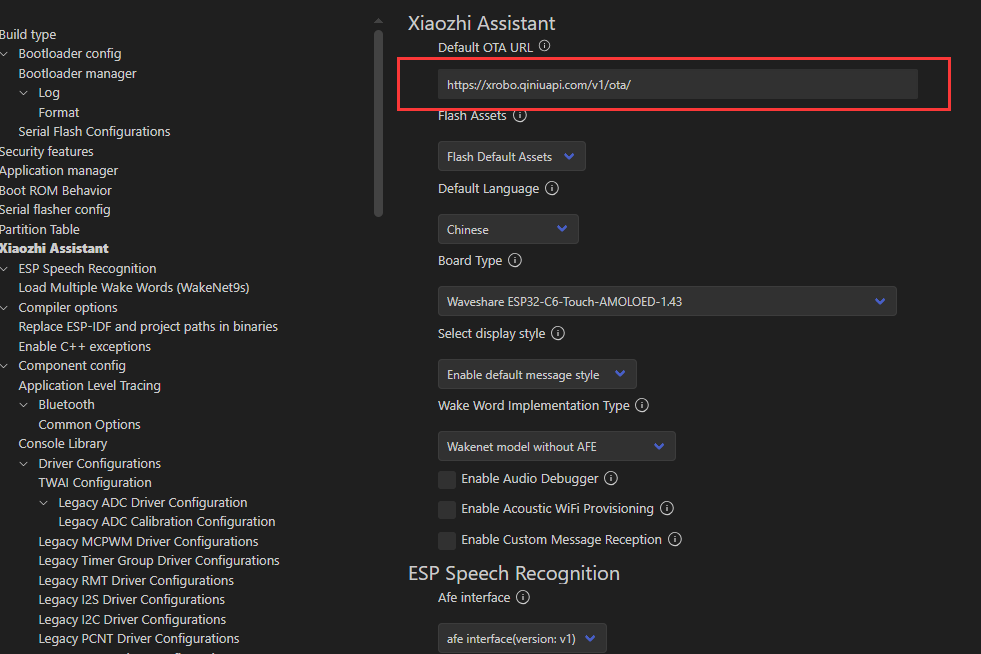Click info icon next to Board Type

pos(515,260)
